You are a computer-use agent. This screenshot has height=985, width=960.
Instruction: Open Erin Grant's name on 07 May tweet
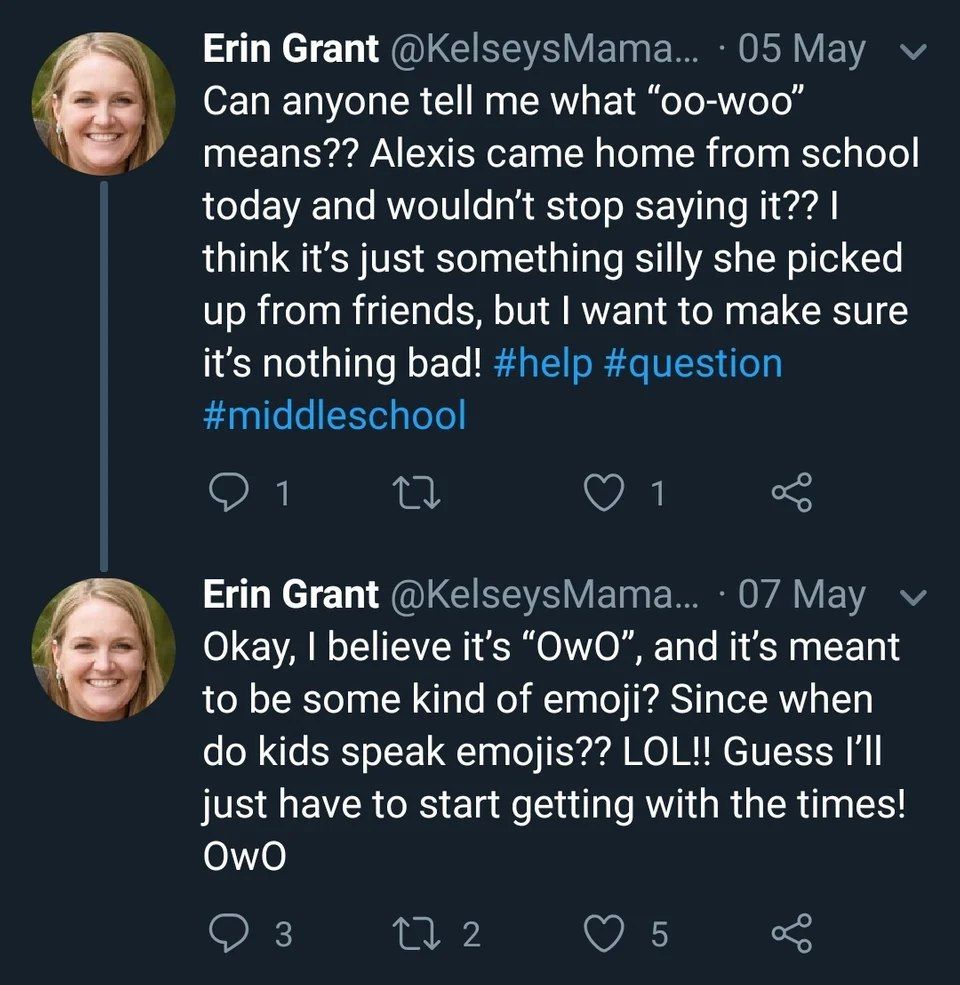coord(291,596)
